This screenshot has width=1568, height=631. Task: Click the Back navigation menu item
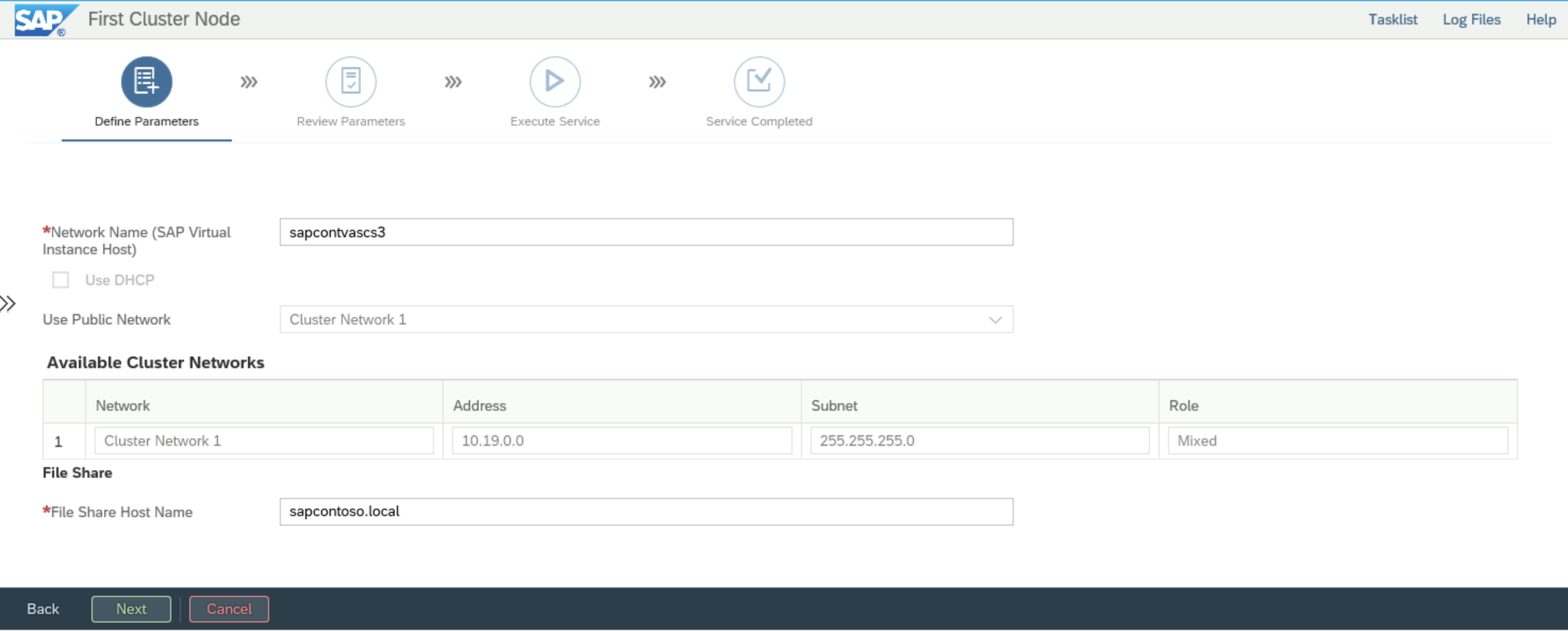tap(42, 609)
